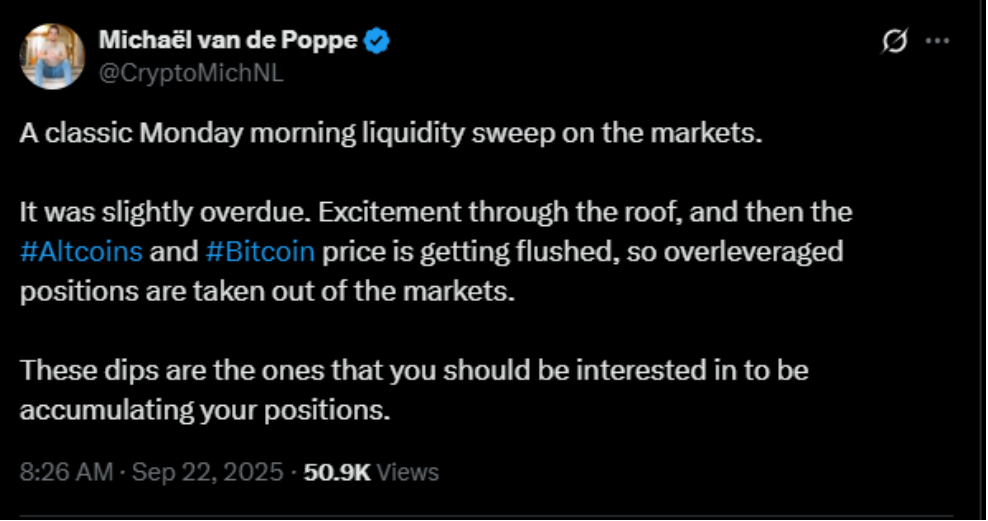Viewport: 988px width, 521px height.
Task: Open Michaël van de Poppe's profile picture
Action: click(x=52, y=56)
